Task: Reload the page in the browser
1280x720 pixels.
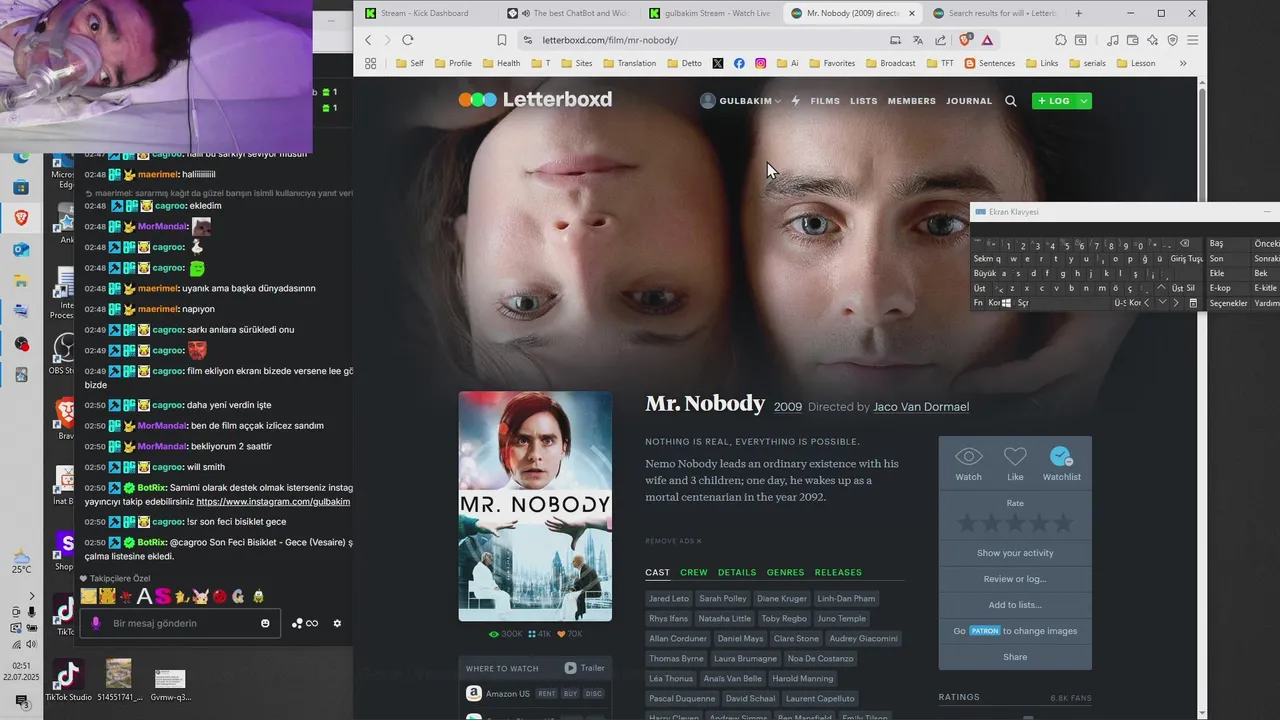Action: point(407,40)
